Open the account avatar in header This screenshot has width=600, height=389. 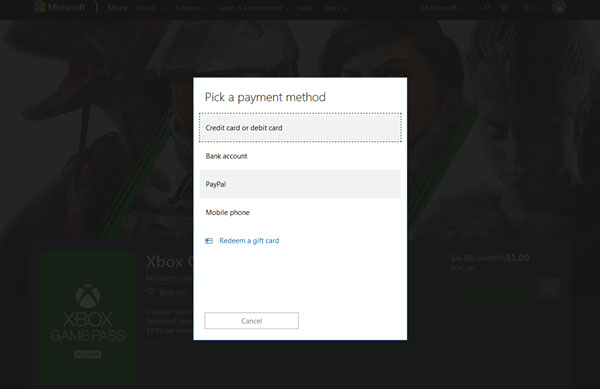[x=559, y=7]
